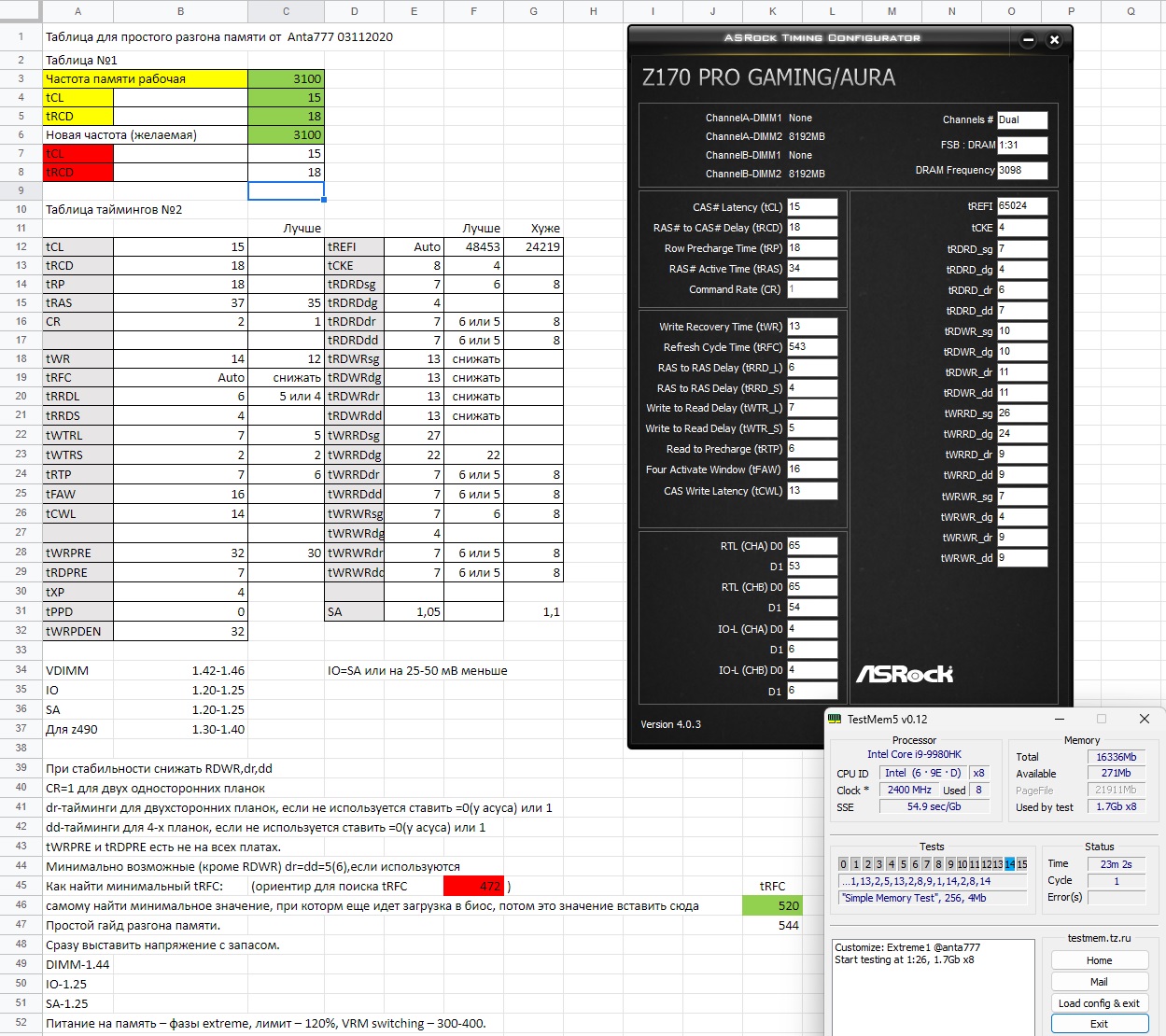Click the red tCL cell in row 7
Screen dimensions: 1166x1036
[77, 153]
